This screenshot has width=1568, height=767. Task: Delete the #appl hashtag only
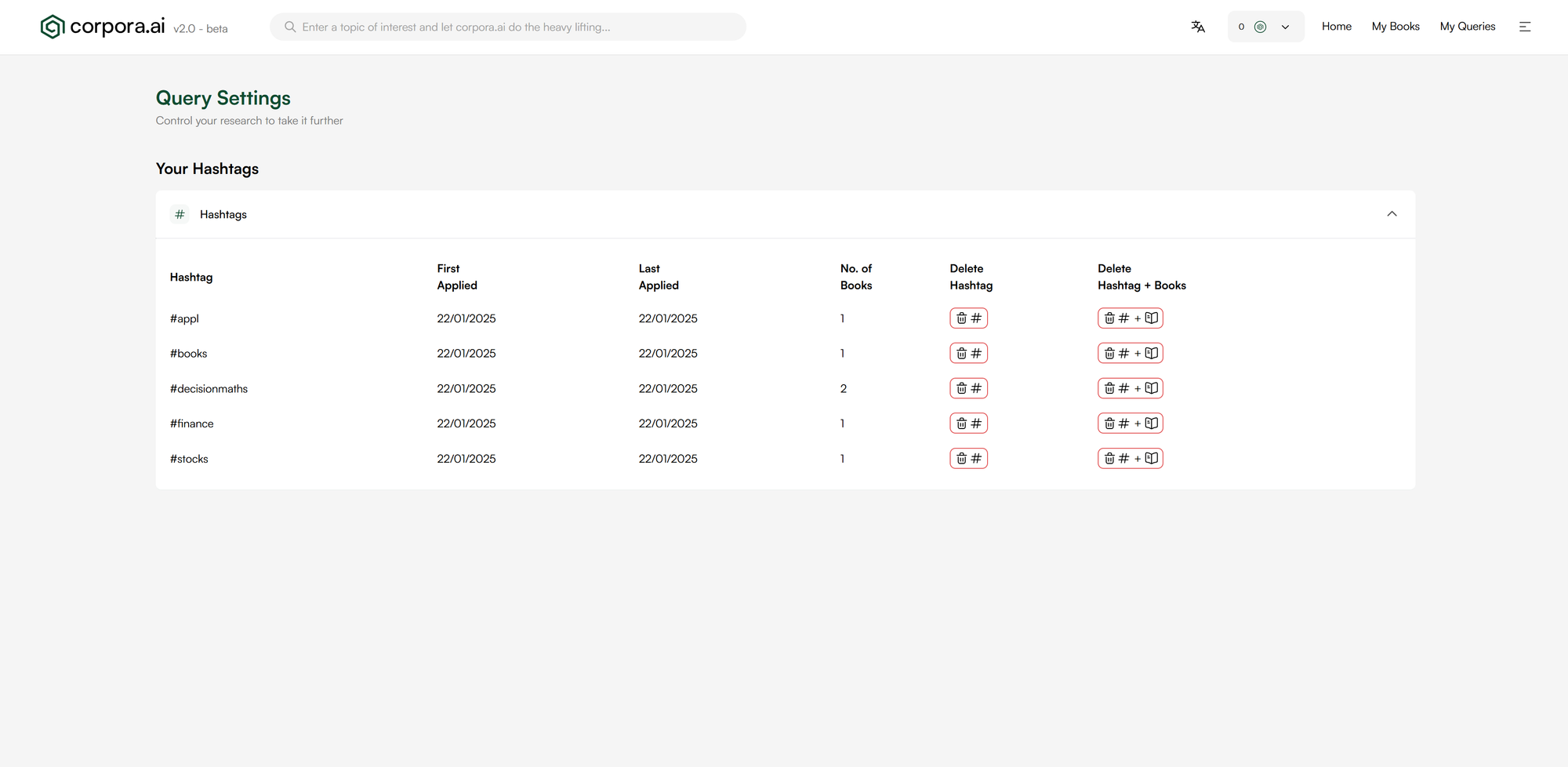point(968,318)
